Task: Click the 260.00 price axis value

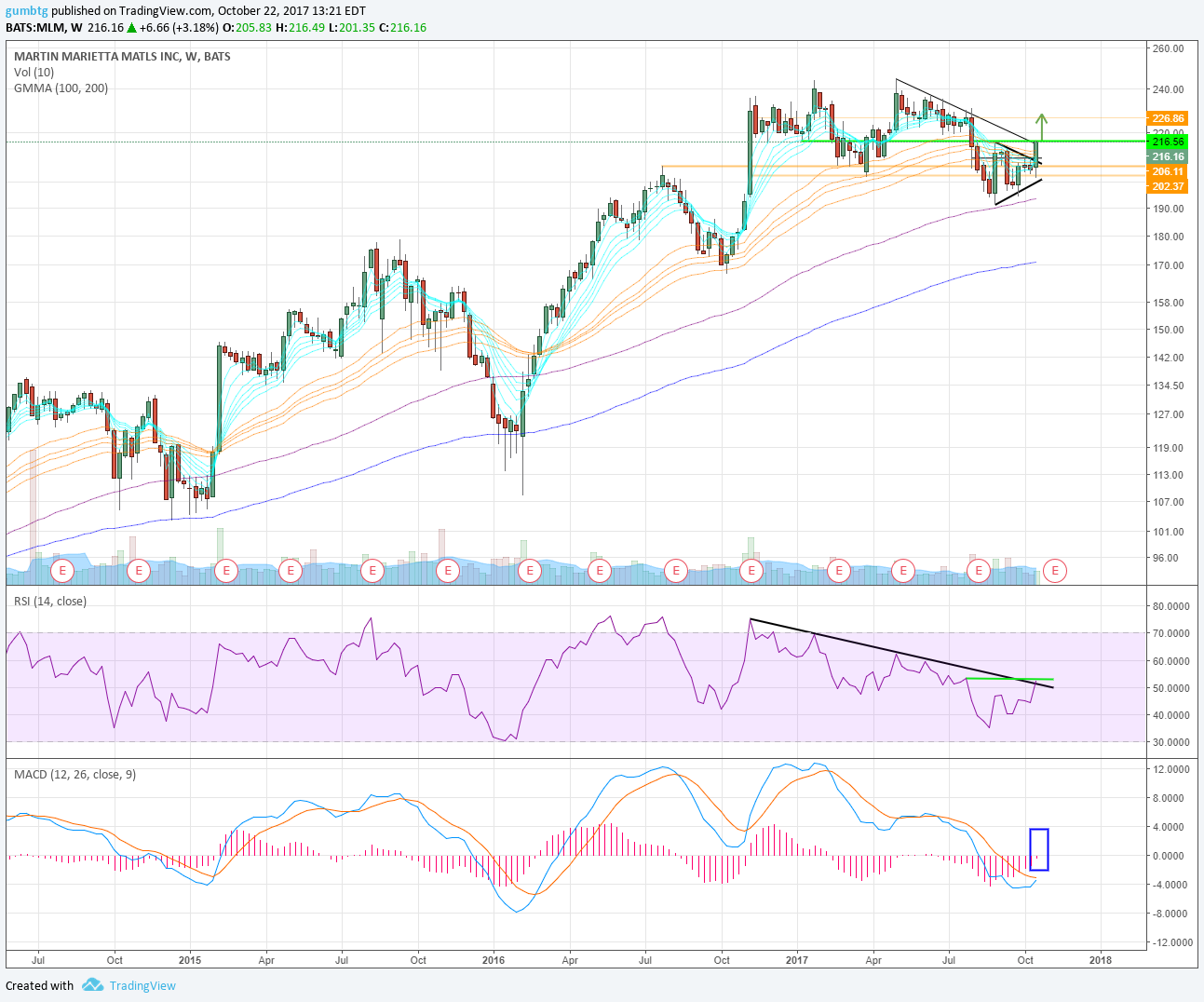Action: click(x=1168, y=48)
